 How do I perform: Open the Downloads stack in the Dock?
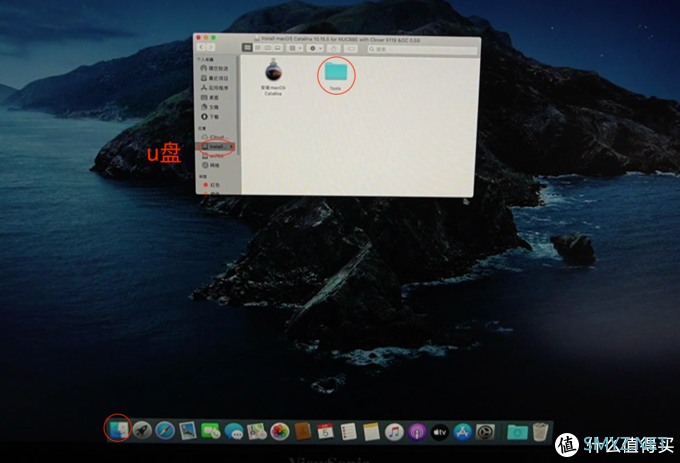click(517, 432)
